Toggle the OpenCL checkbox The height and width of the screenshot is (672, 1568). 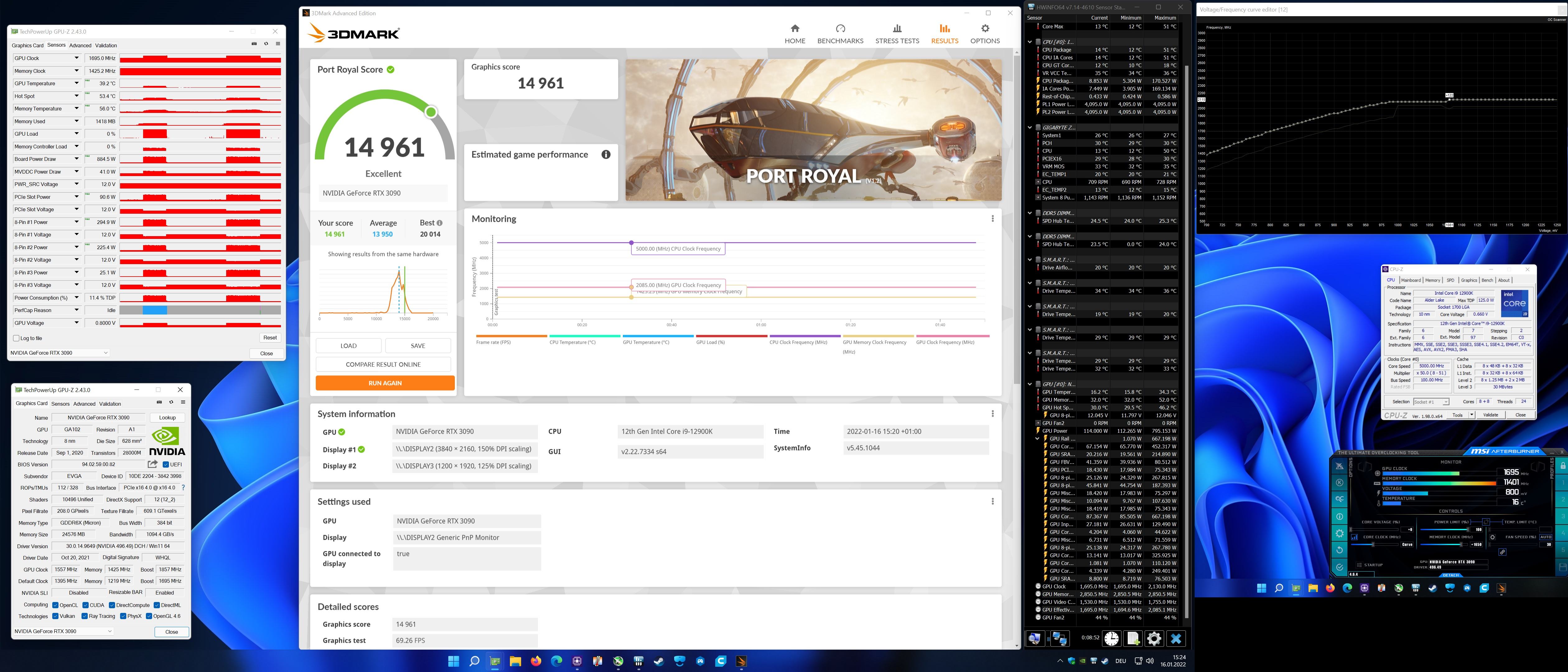(x=55, y=605)
